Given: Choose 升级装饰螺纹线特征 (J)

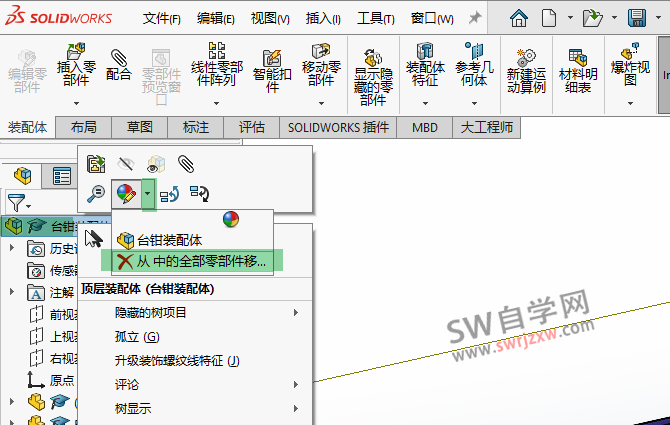Looking at the screenshot, I should tap(195, 361).
